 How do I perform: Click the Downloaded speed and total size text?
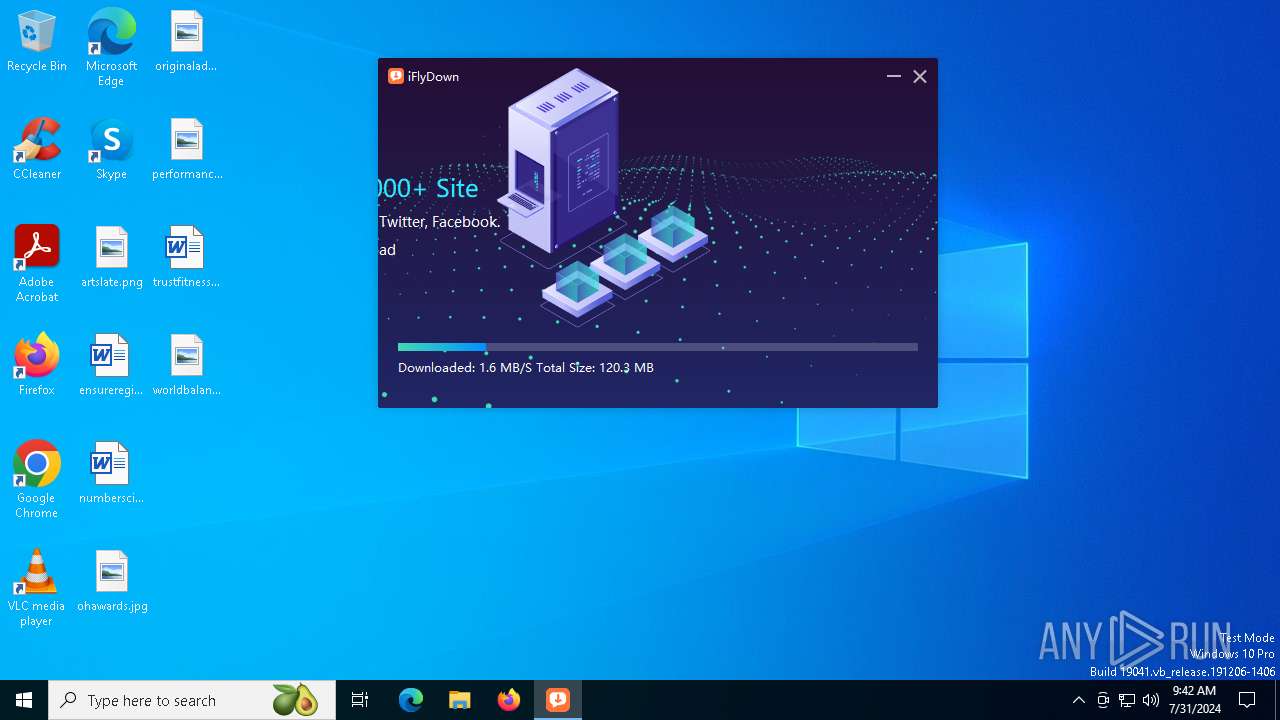pyautogui.click(x=526, y=368)
